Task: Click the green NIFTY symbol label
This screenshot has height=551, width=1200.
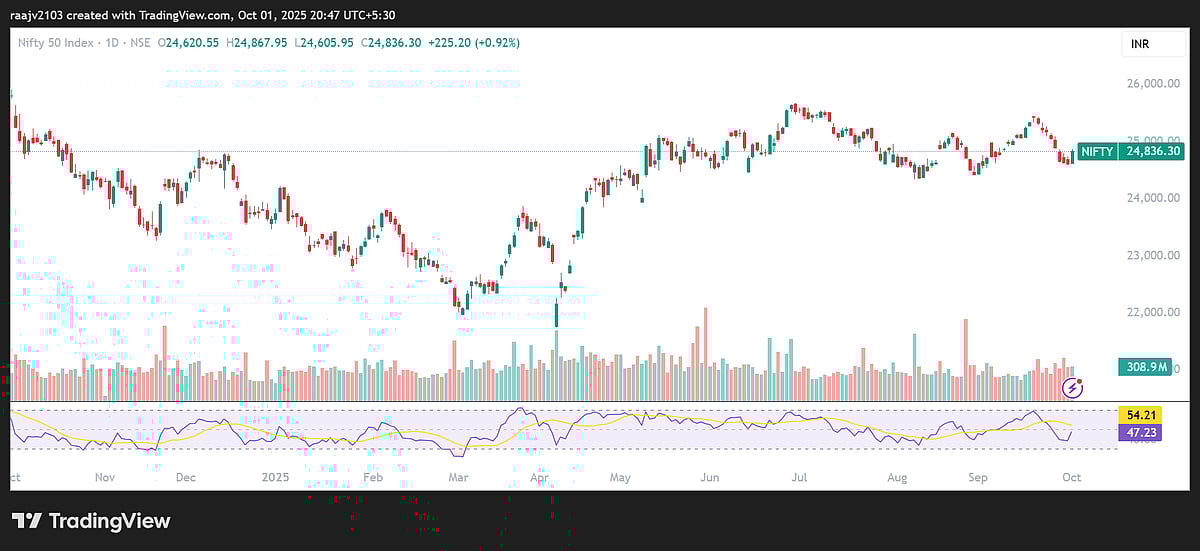Action: click(1097, 151)
